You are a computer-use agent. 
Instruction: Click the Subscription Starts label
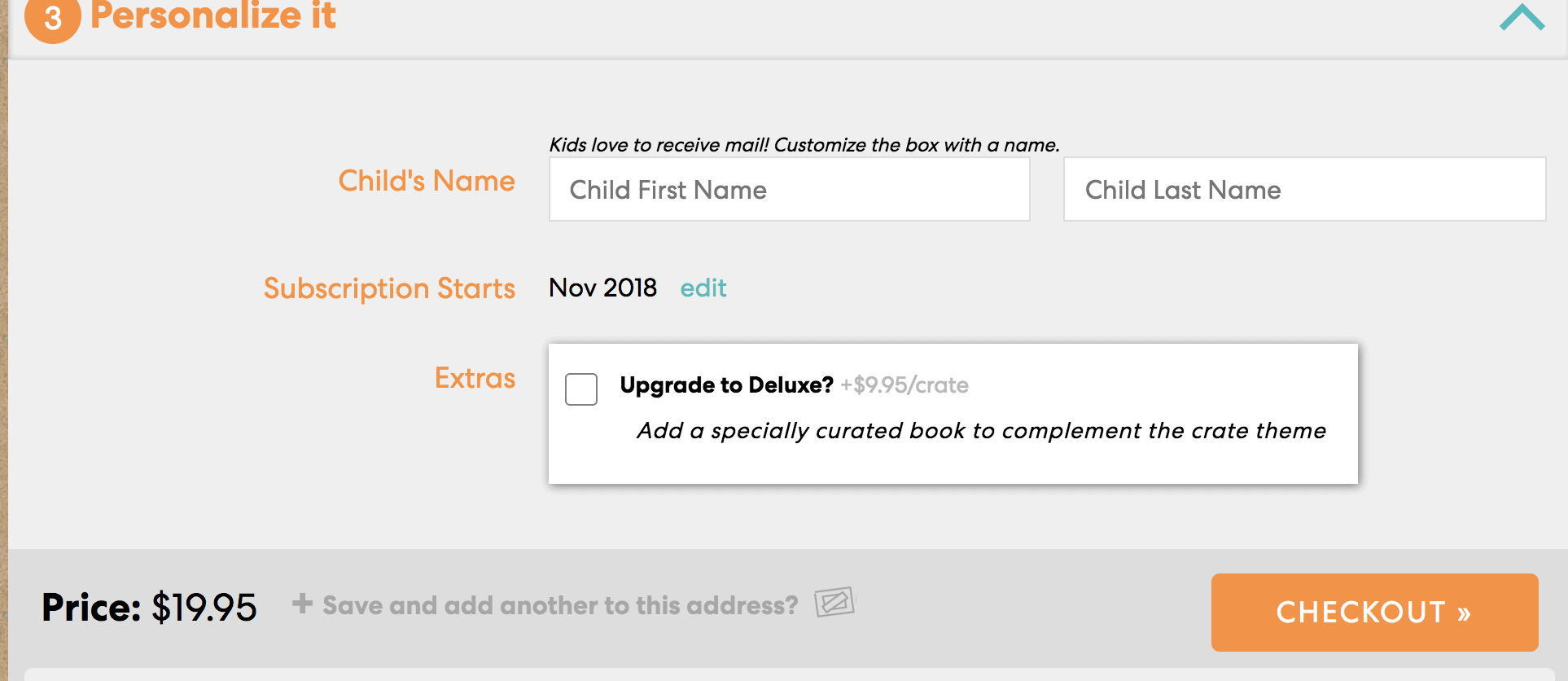point(389,288)
